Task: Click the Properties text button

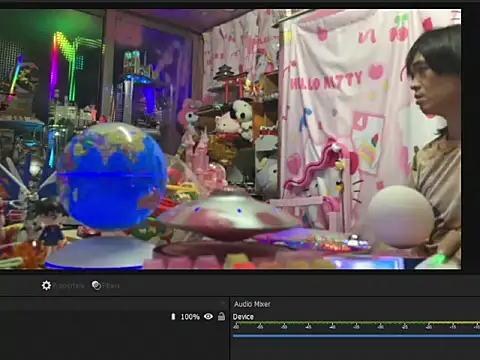Action: point(69,286)
